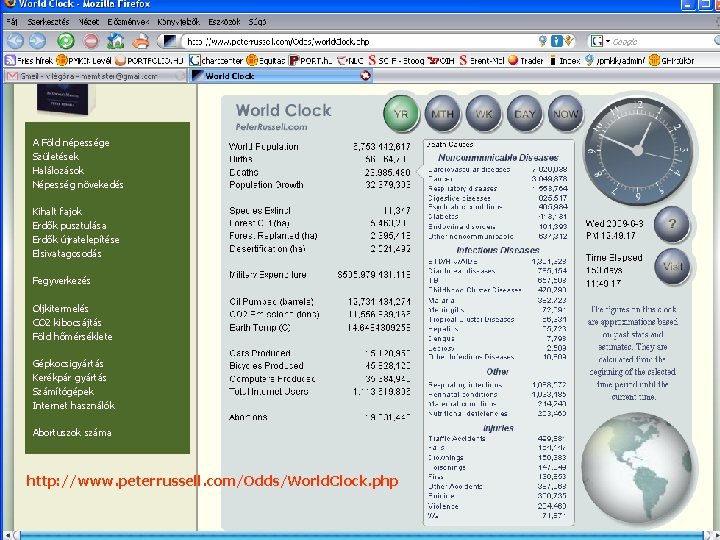Viewport: 720px width, 540px height.
Task: Click the 'Erdők pusztulása' sidebar text
Action: [69, 225]
